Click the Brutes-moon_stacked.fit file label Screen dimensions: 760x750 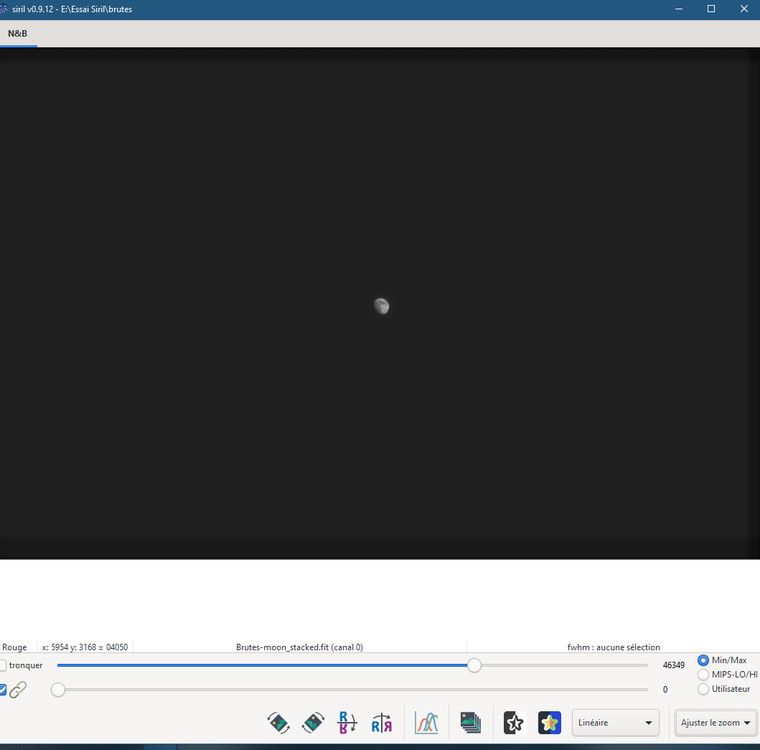pyautogui.click(x=299, y=647)
